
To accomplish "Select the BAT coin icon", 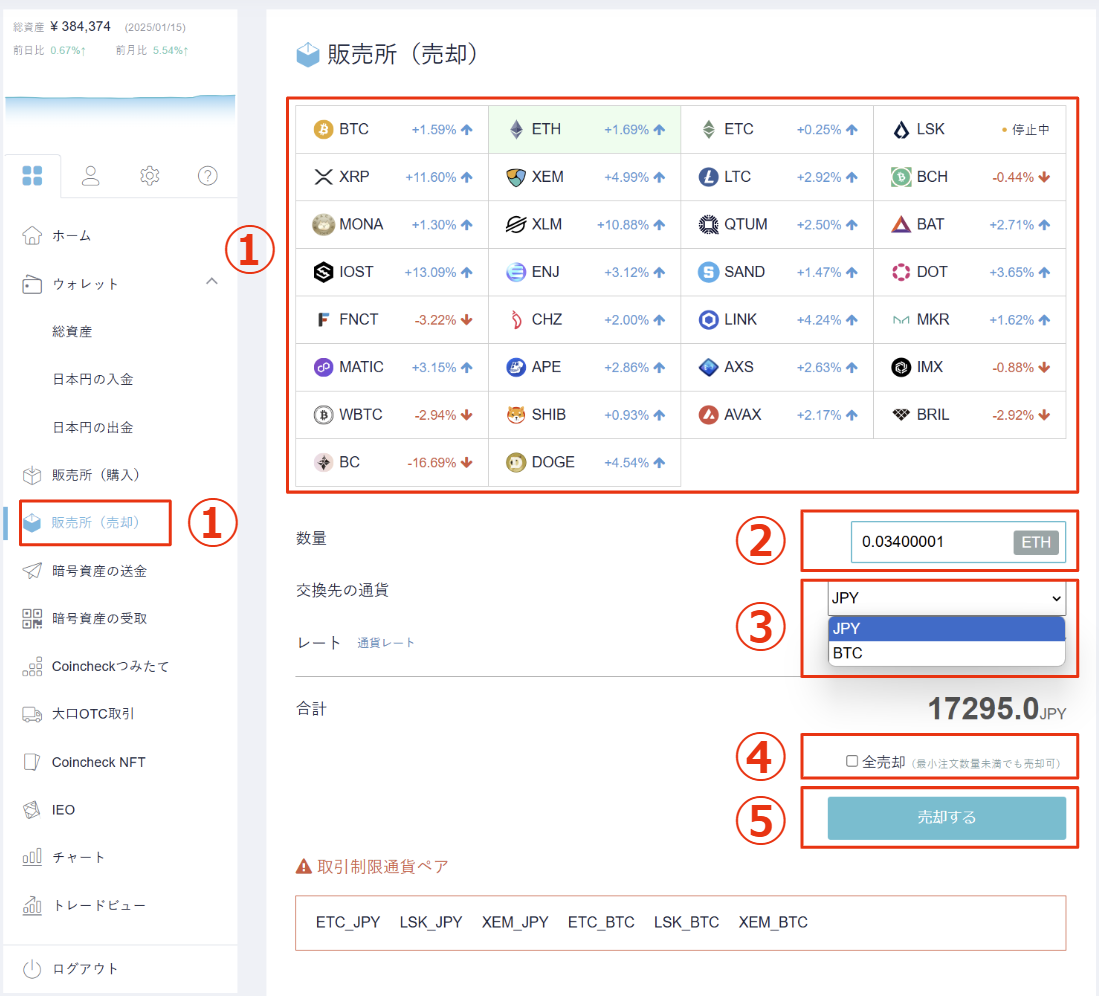I will pyautogui.click(x=901, y=224).
